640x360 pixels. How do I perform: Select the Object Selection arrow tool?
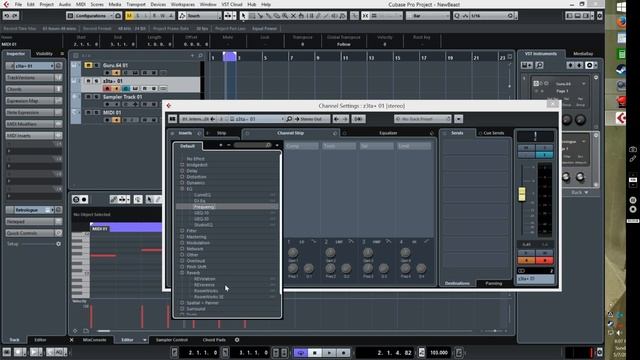coord(243,16)
